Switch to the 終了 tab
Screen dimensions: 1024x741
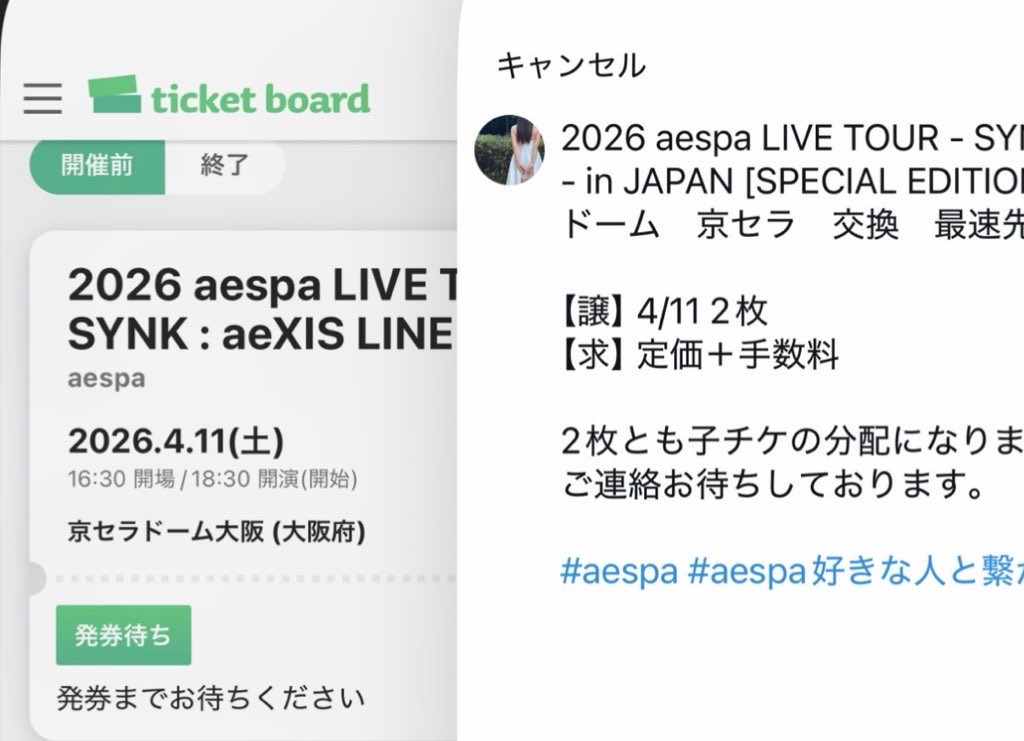coord(225,165)
